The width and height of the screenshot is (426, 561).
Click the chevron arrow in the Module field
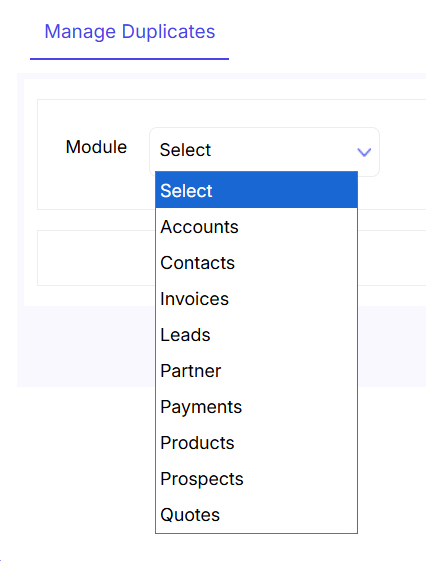tap(364, 152)
